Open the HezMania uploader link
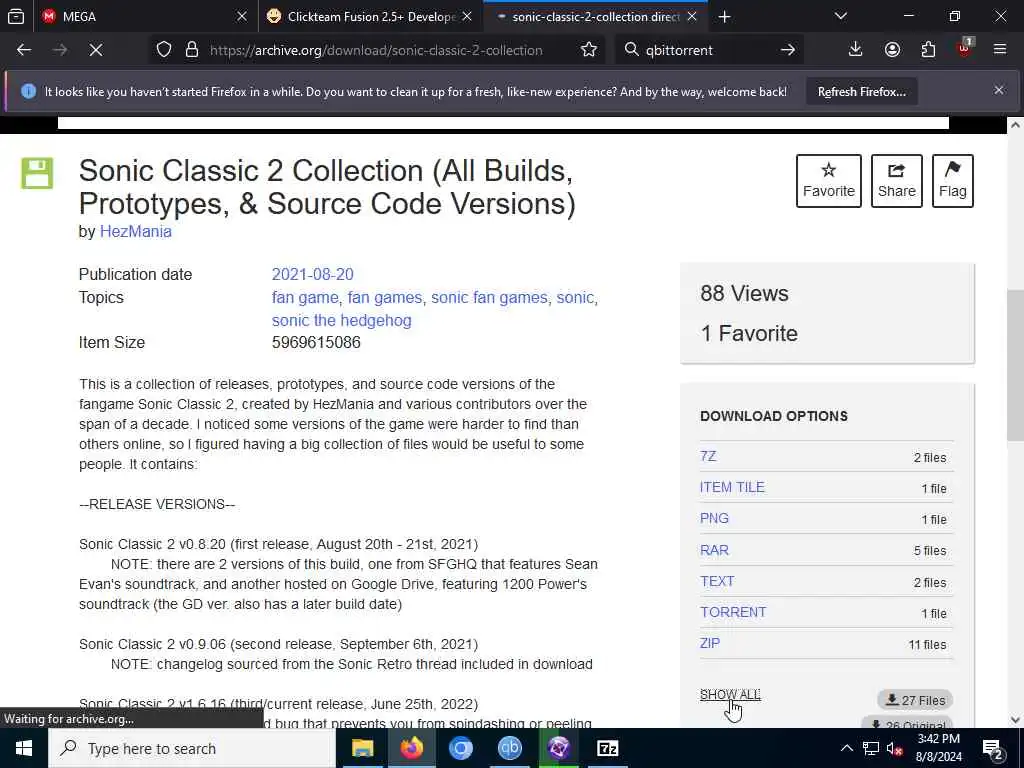The image size is (1024, 768). 135,232
